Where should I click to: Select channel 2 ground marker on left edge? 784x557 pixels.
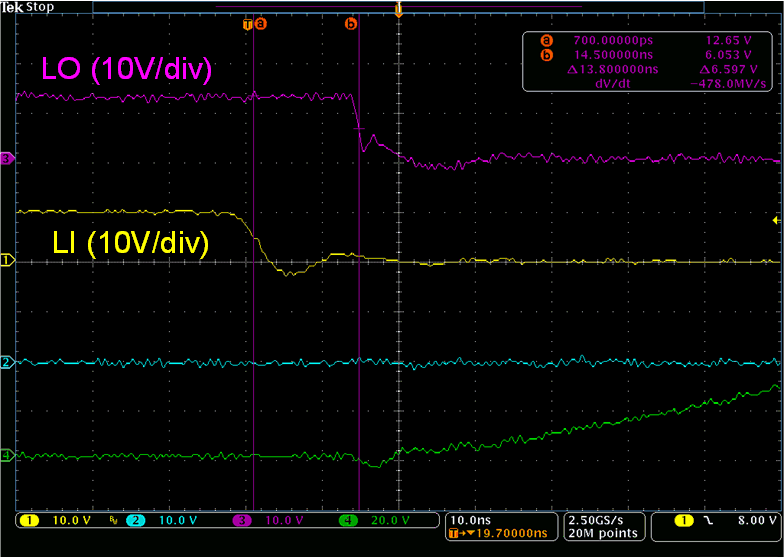[x=7, y=361]
